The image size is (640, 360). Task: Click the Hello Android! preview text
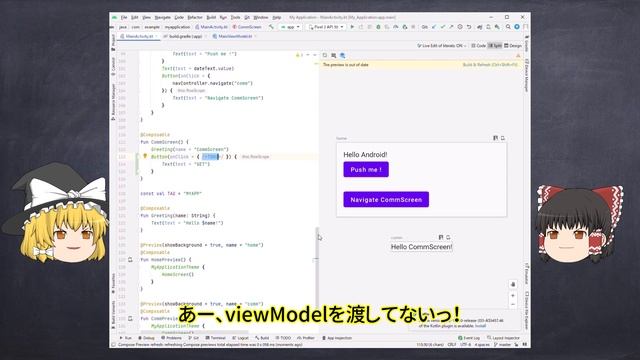[365, 155]
